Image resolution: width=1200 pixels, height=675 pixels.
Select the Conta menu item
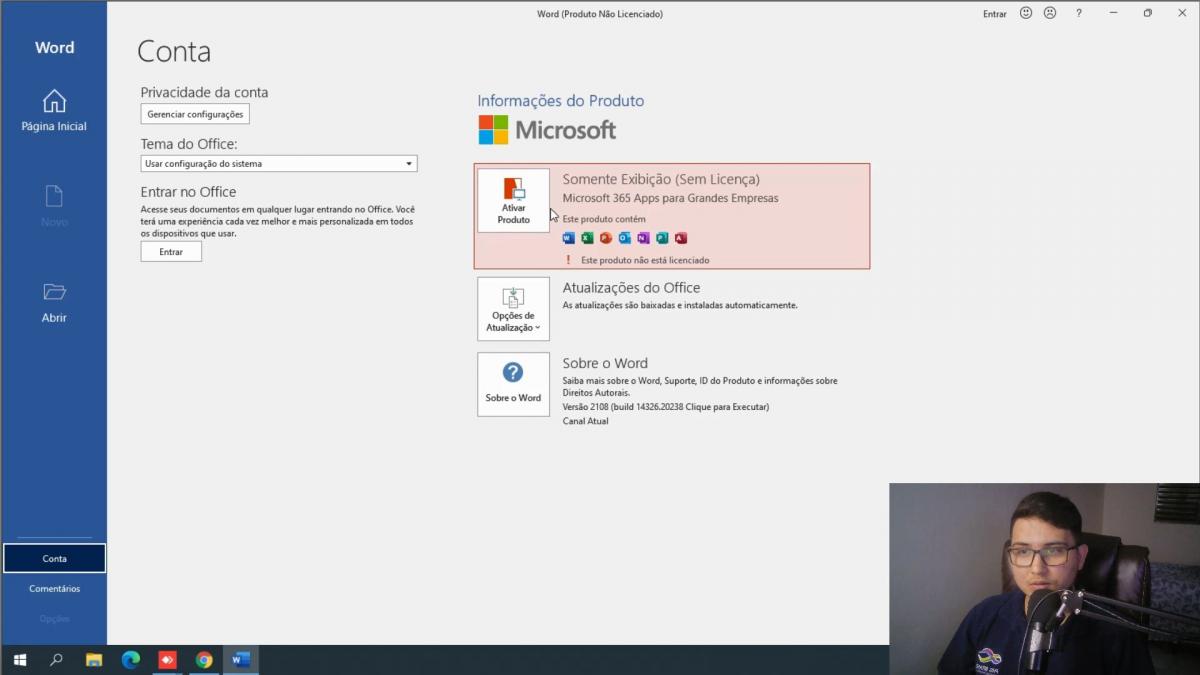coord(54,559)
